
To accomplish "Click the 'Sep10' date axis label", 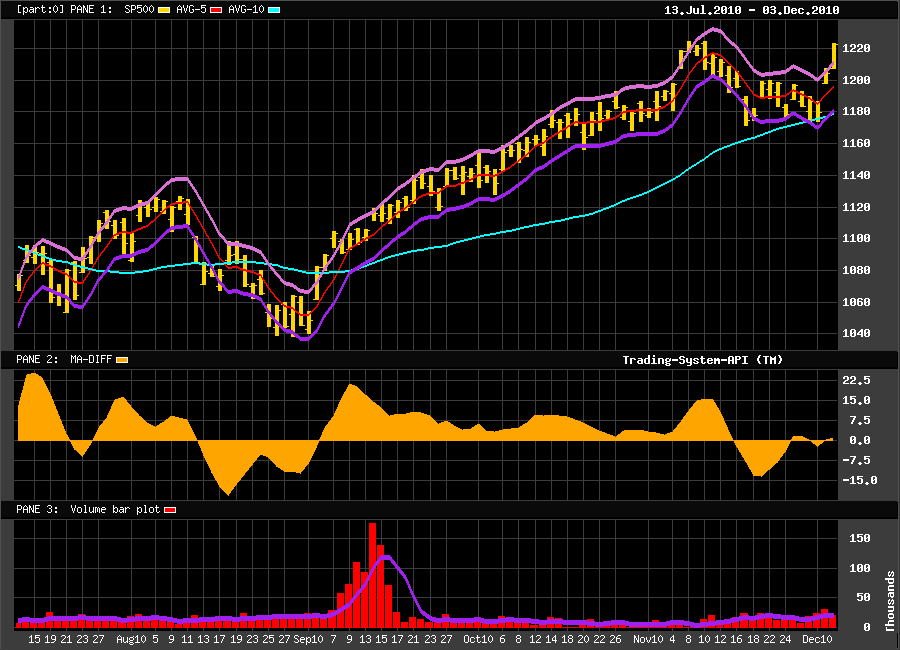I will [x=308, y=639].
